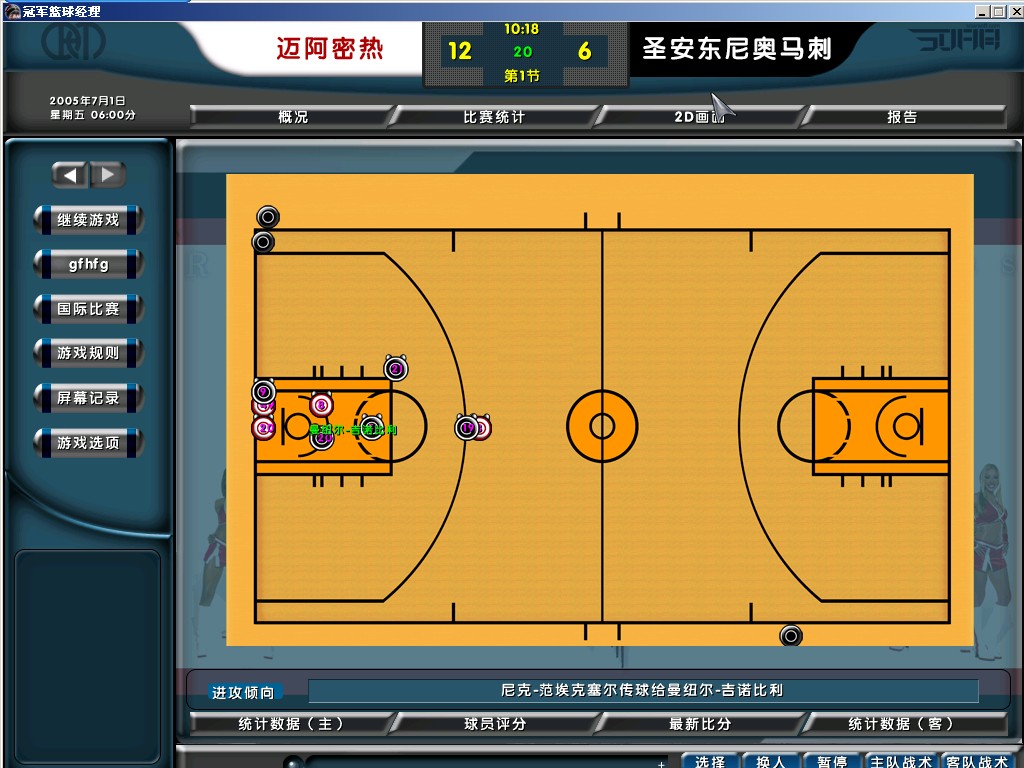Viewport: 1024px width, 768px height.
Task: Open 屏幕记录 screen records
Action: [88, 398]
